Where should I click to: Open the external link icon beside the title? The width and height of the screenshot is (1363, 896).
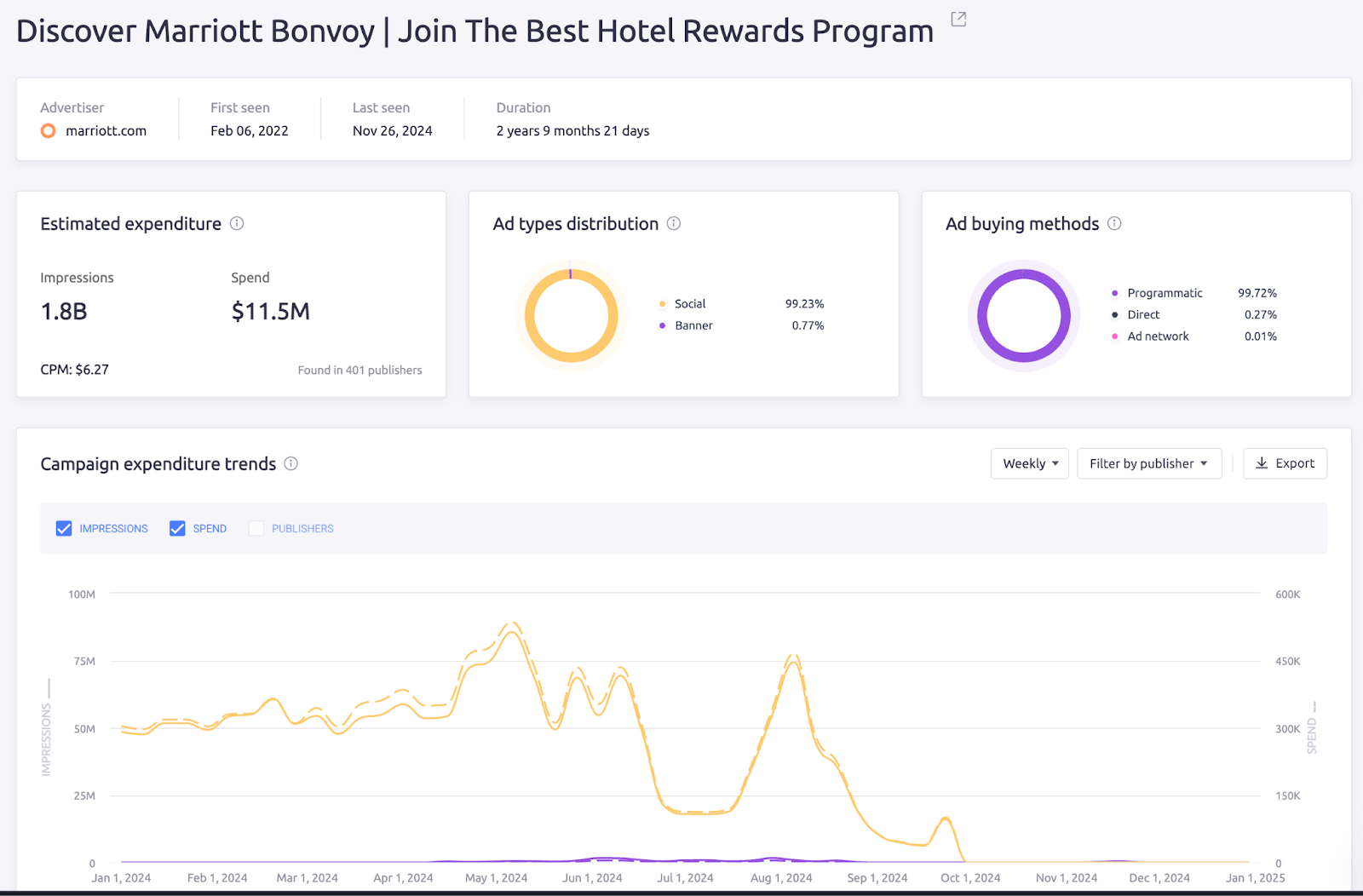click(x=958, y=19)
